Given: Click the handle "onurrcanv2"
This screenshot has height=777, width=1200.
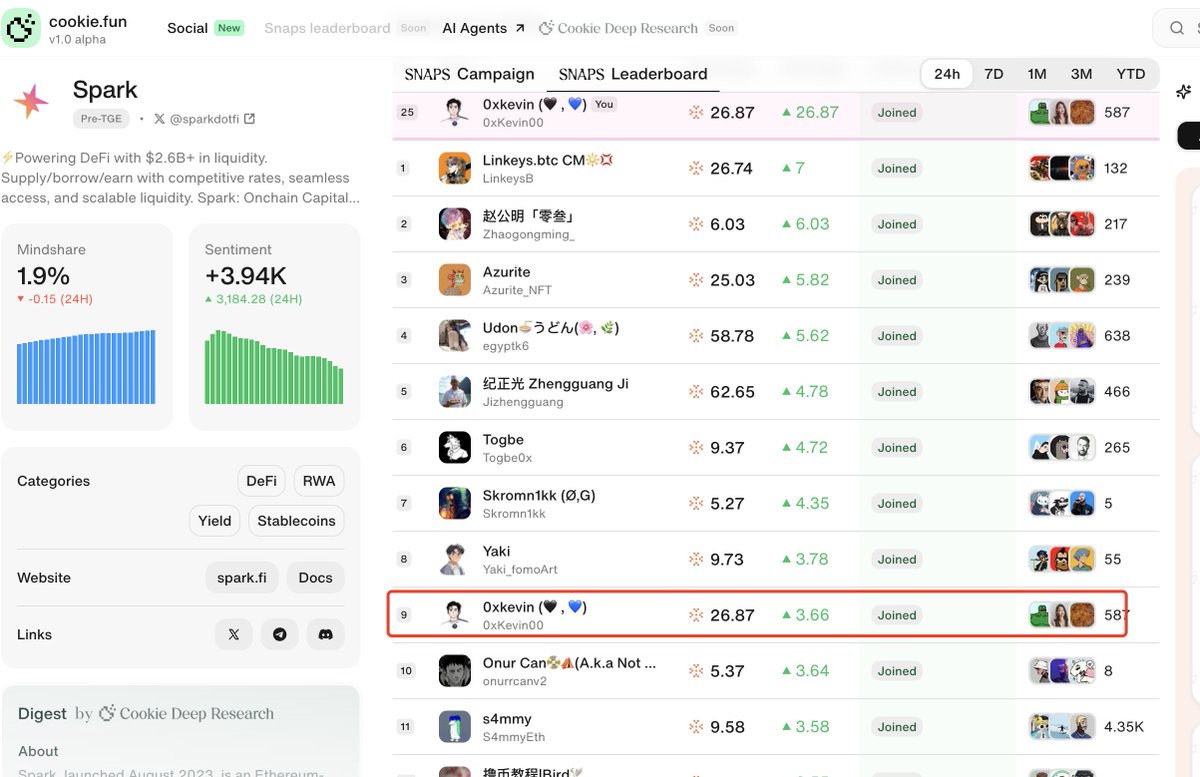Looking at the screenshot, I should click(515, 681).
